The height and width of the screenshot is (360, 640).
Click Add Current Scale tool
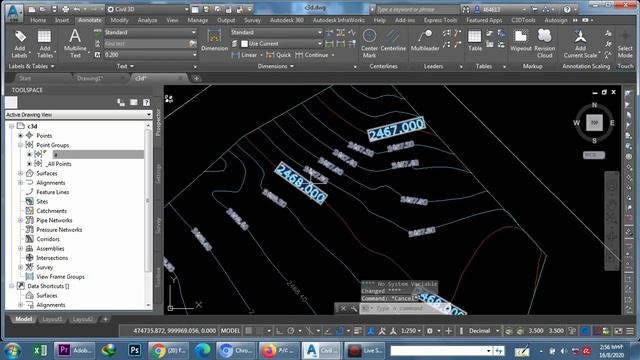coord(580,44)
